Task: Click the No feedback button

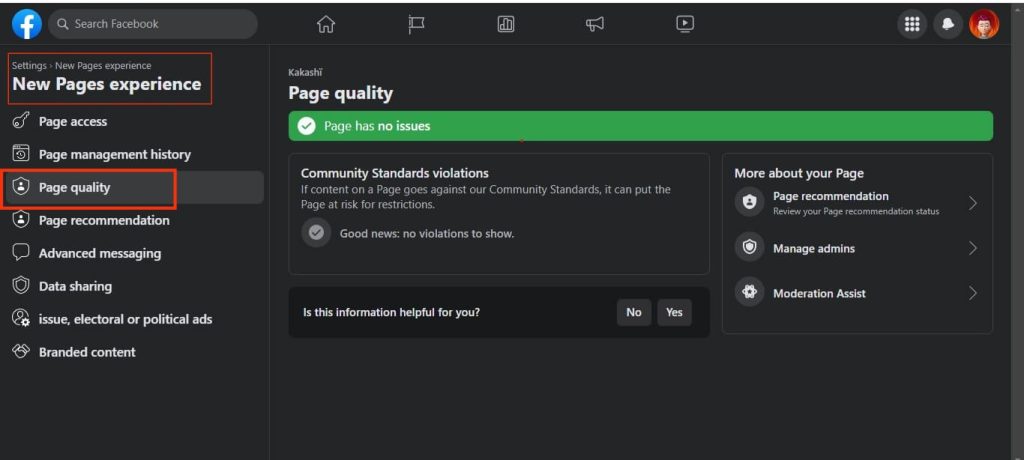Action: pos(633,312)
